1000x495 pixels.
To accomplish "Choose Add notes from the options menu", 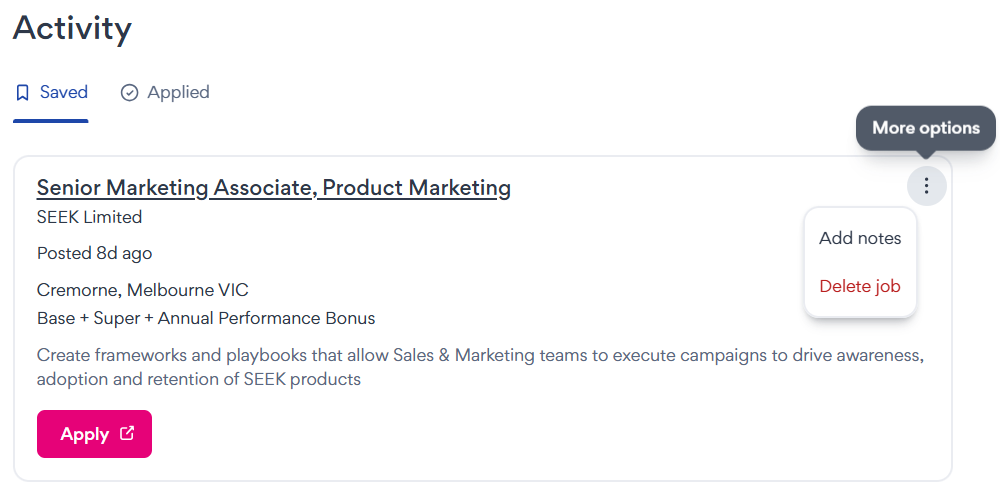I will tap(860, 238).
